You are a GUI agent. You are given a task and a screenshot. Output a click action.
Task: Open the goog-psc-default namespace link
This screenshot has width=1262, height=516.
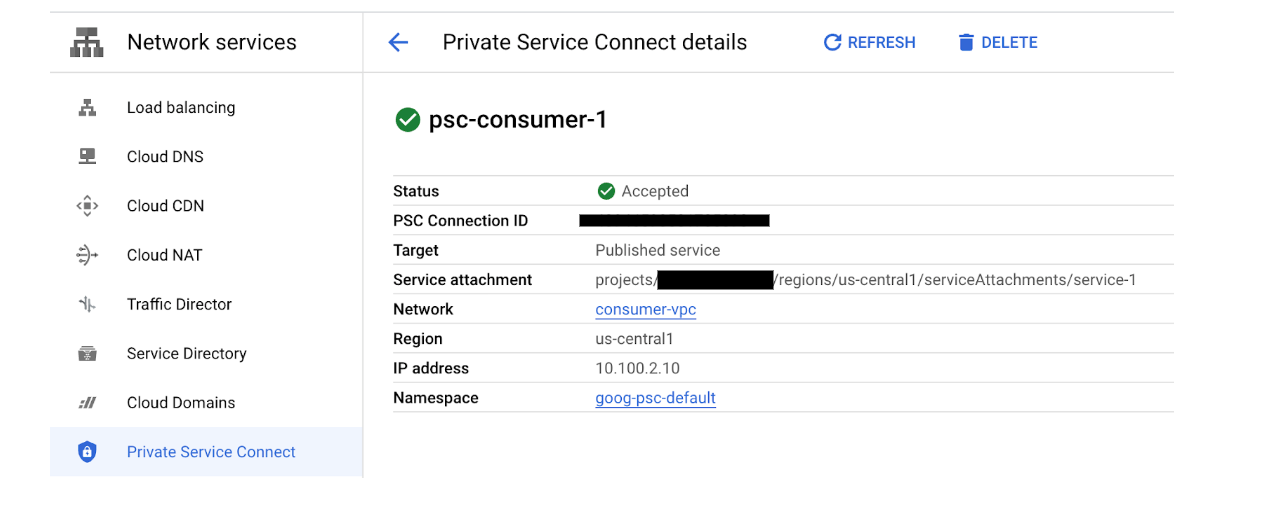pyautogui.click(x=655, y=398)
